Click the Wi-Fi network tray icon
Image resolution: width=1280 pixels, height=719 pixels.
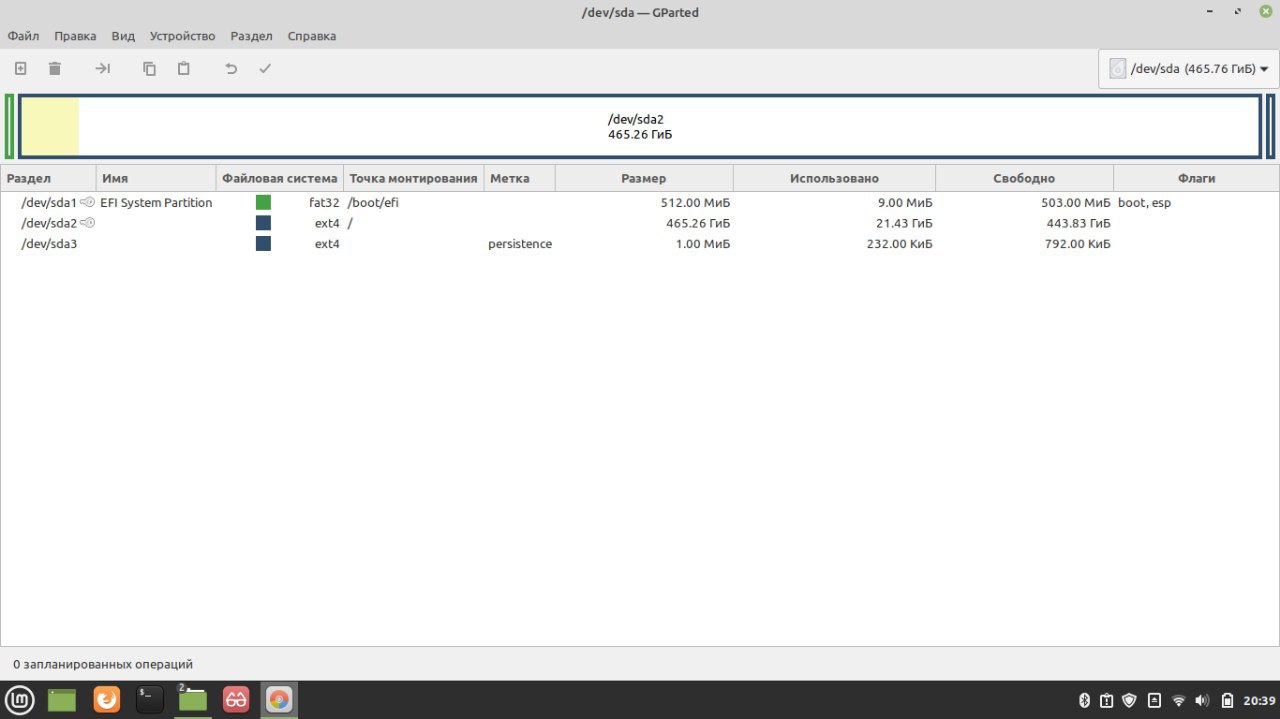point(1179,700)
